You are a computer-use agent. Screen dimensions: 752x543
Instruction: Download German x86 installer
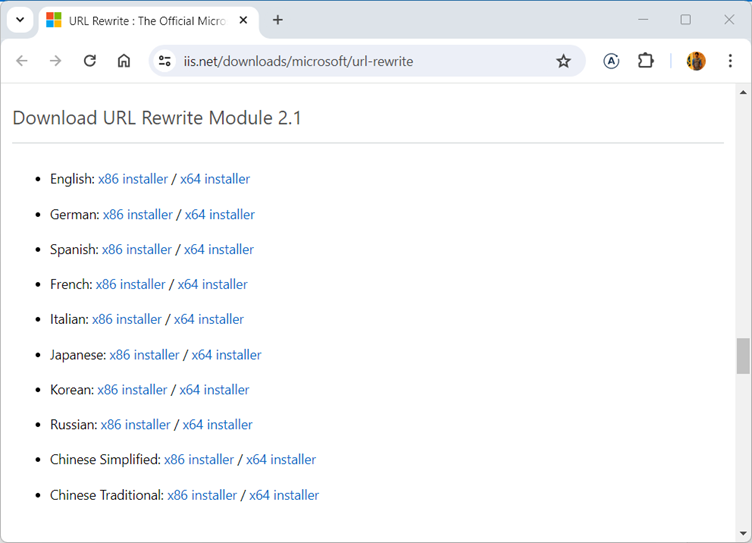137,214
